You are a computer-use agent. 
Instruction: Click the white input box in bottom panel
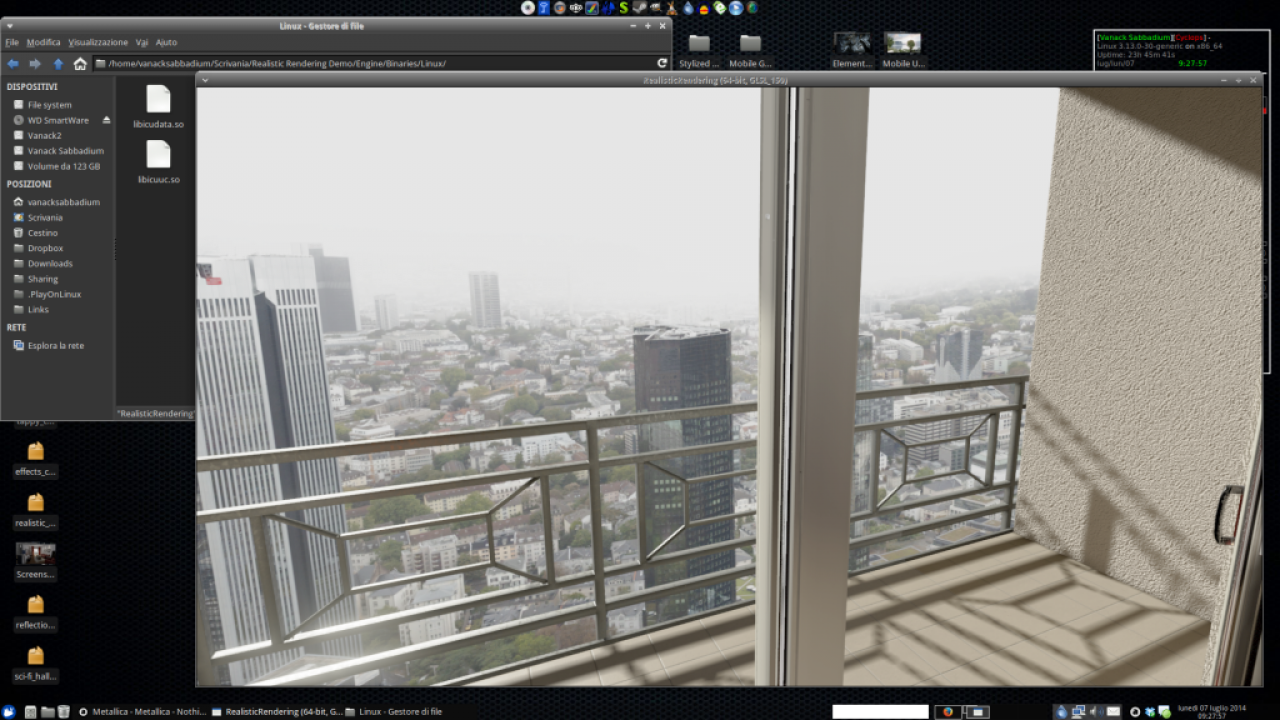point(881,712)
